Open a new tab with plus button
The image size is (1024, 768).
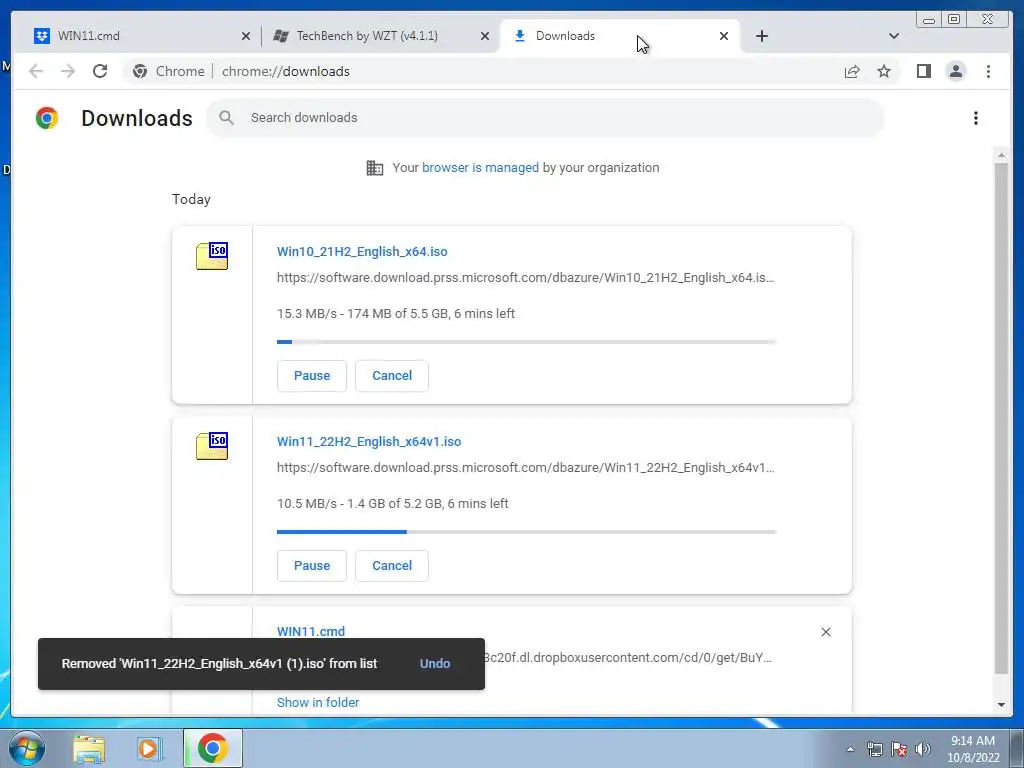pyautogui.click(x=761, y=36)
